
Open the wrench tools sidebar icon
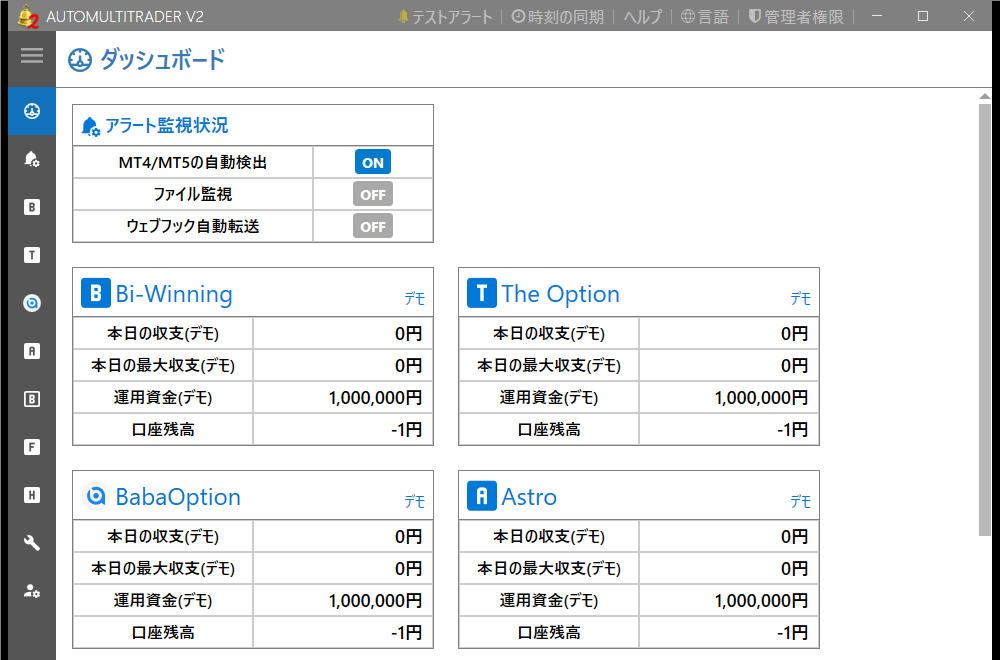click(x=32, y=543)
